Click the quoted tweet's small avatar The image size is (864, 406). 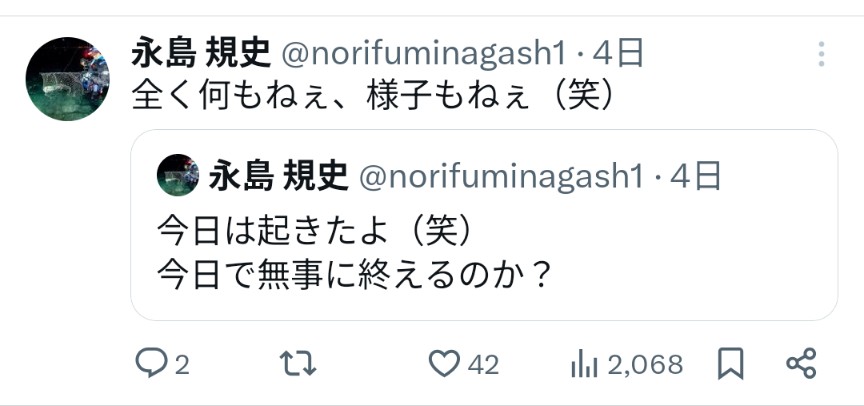pos(178,176)
